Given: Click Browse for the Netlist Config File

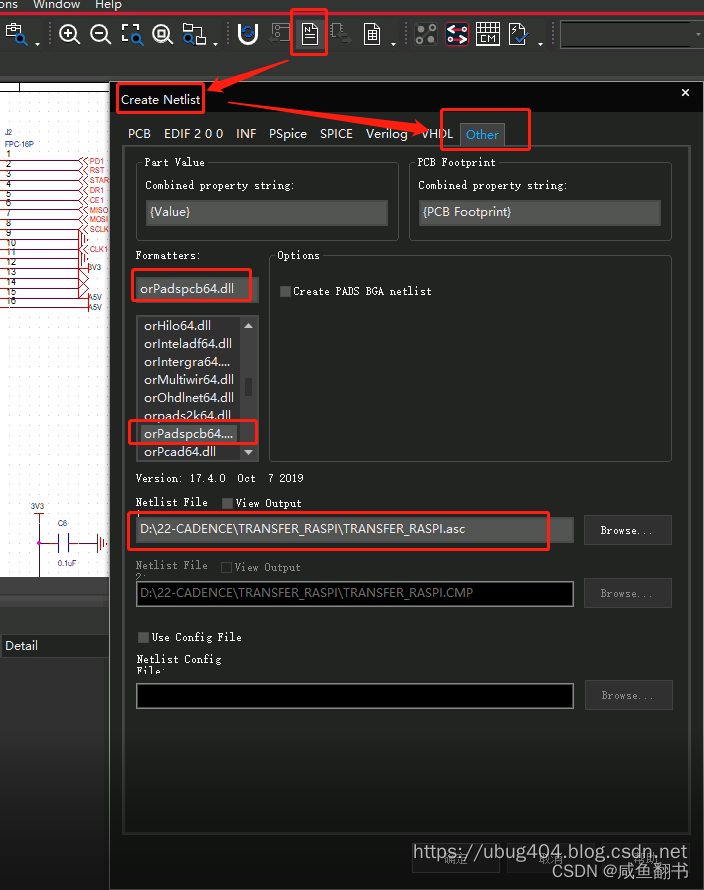Looking at the screenshot, I should click(628, 695).
